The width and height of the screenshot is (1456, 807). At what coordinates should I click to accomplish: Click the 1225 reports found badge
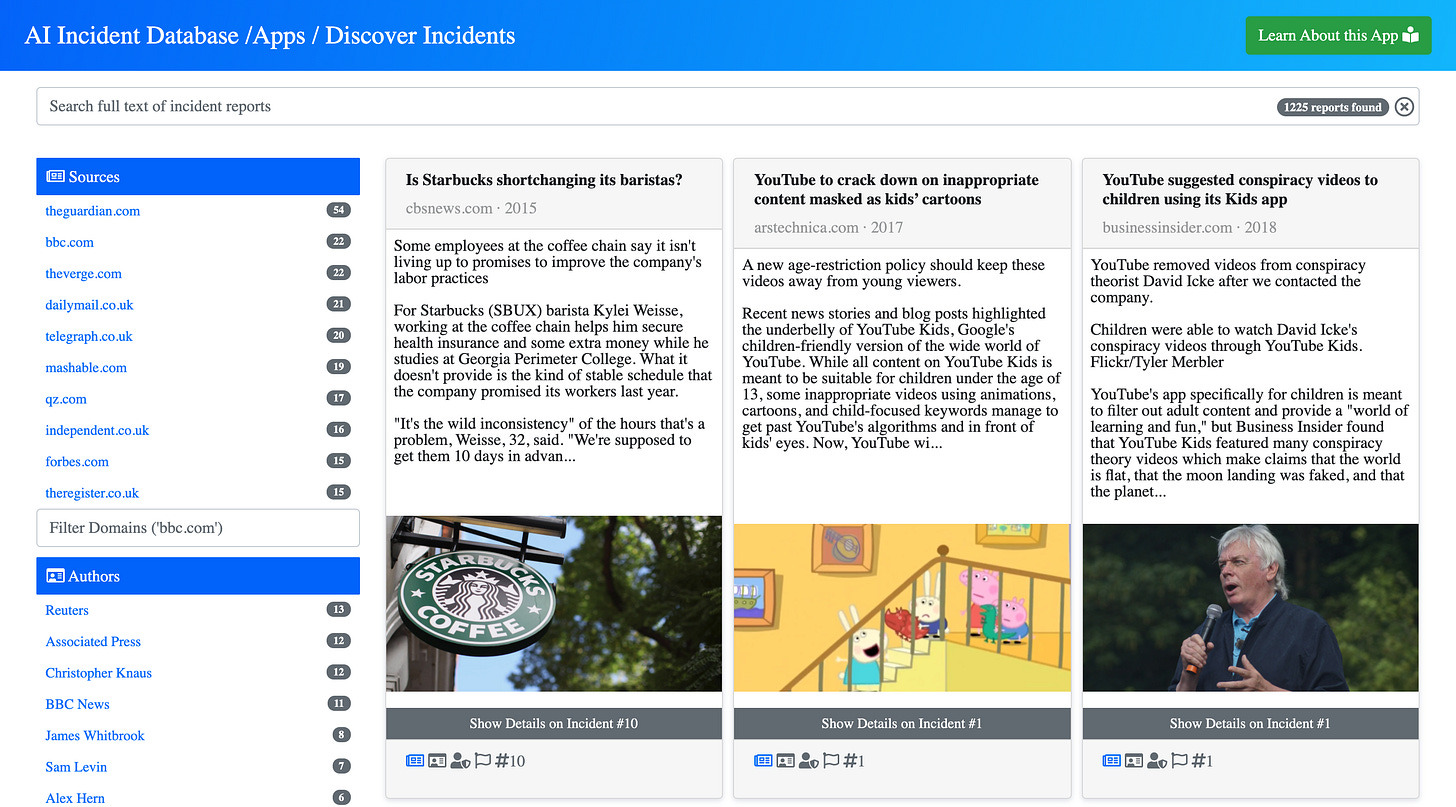coord(1333,107)
